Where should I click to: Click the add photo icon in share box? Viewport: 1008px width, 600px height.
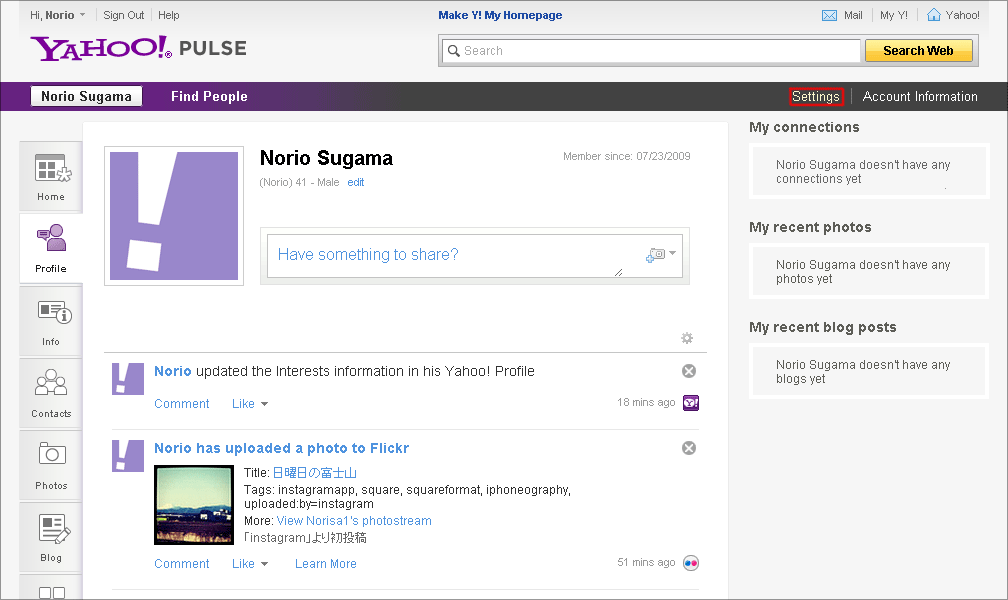point(655,255)
